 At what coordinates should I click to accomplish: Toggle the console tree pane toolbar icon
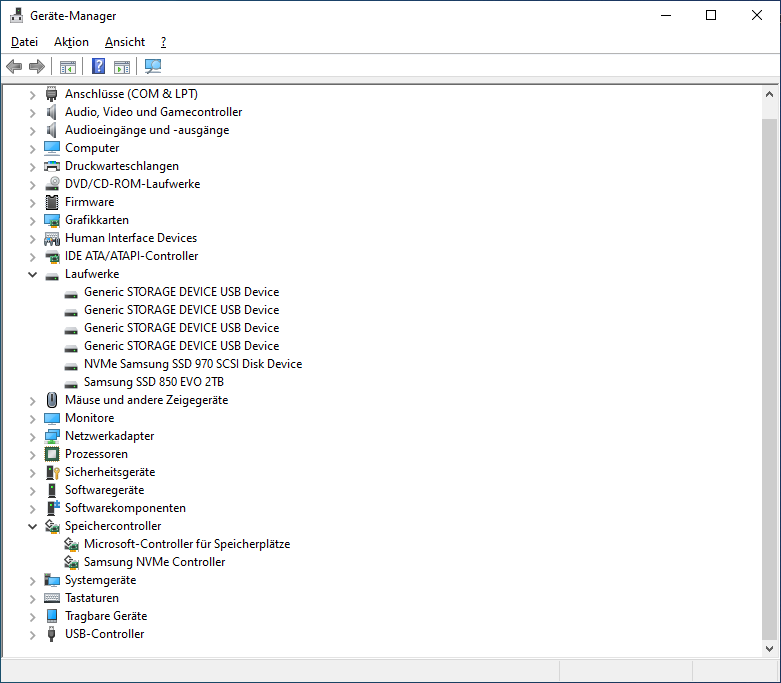[68, 66]
